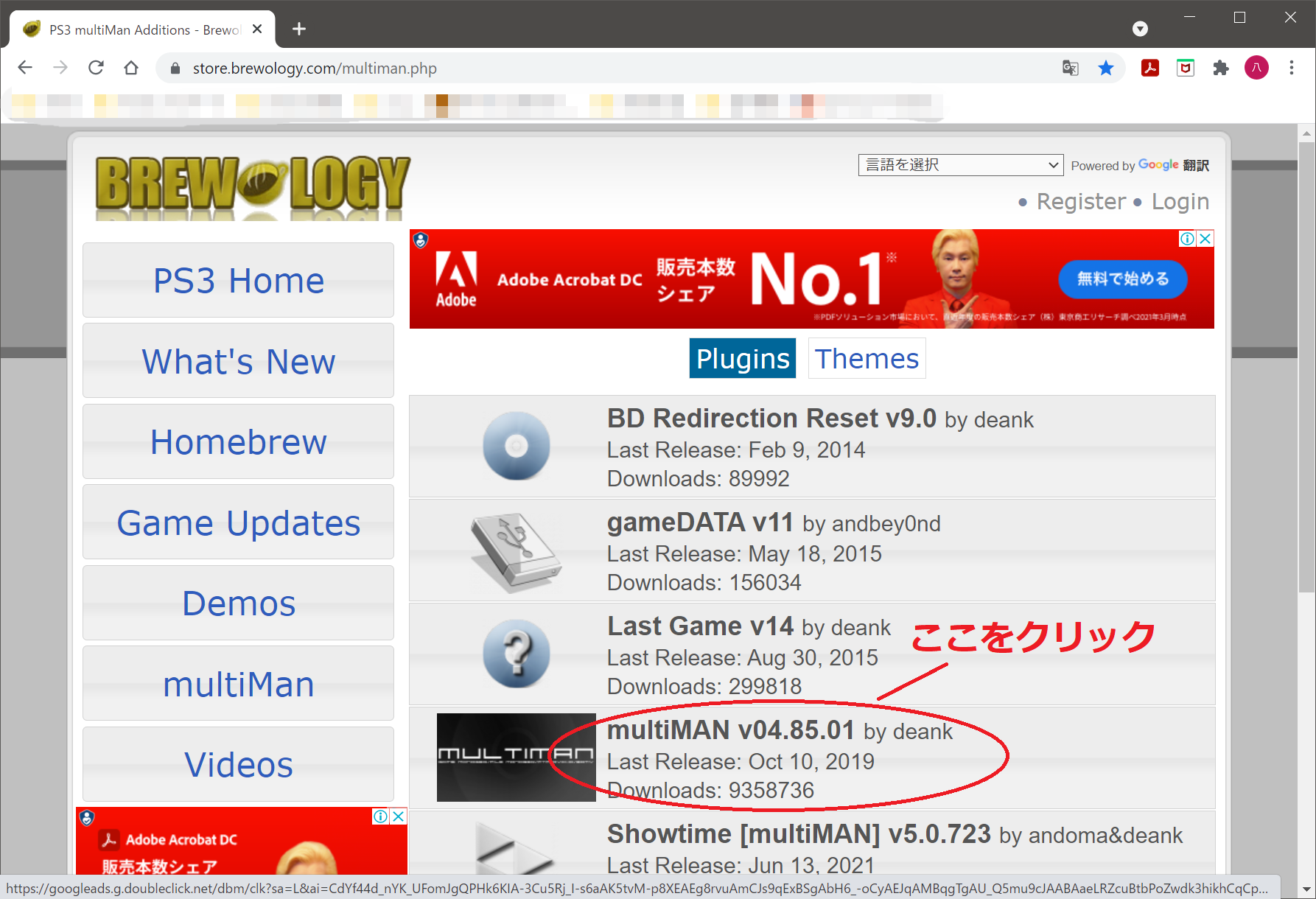Go to PS3 Home
The image size is (1316, 899).
point(238,280)
